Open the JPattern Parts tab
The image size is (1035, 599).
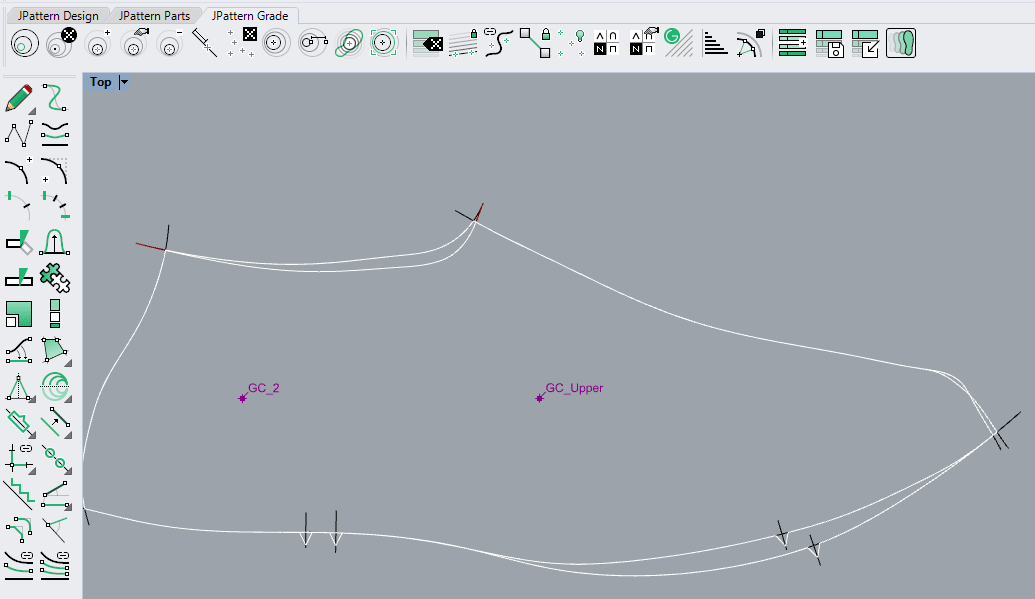point(153,16)
